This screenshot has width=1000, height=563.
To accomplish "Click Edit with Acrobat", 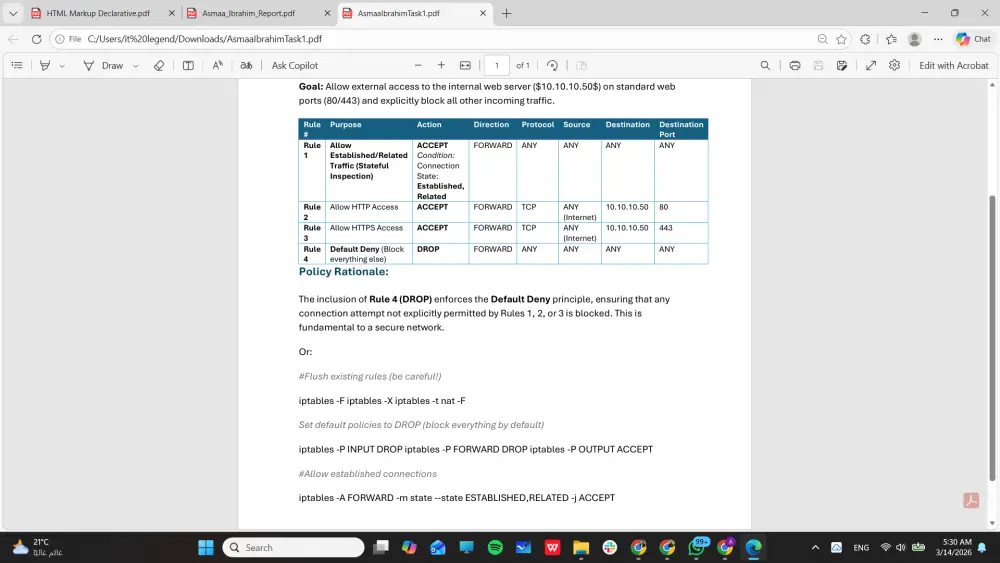I will [953, 65].
